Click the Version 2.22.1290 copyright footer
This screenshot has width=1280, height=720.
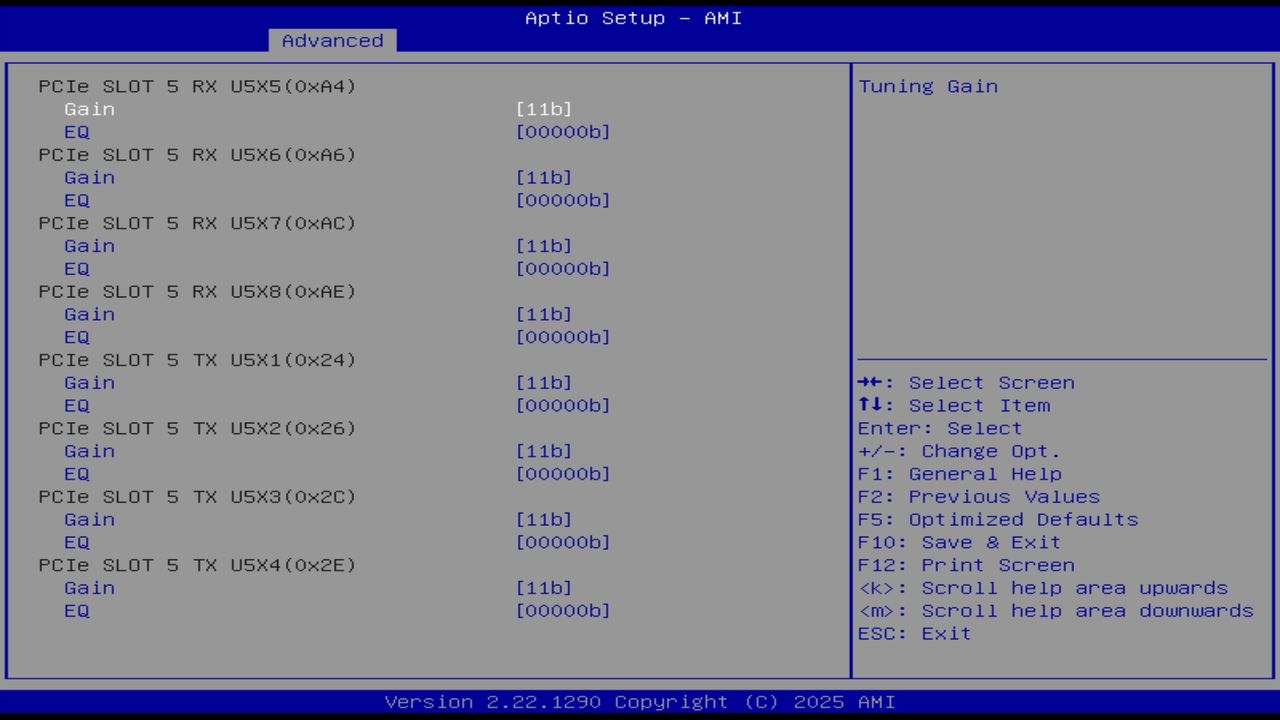[x=640, y=702]
